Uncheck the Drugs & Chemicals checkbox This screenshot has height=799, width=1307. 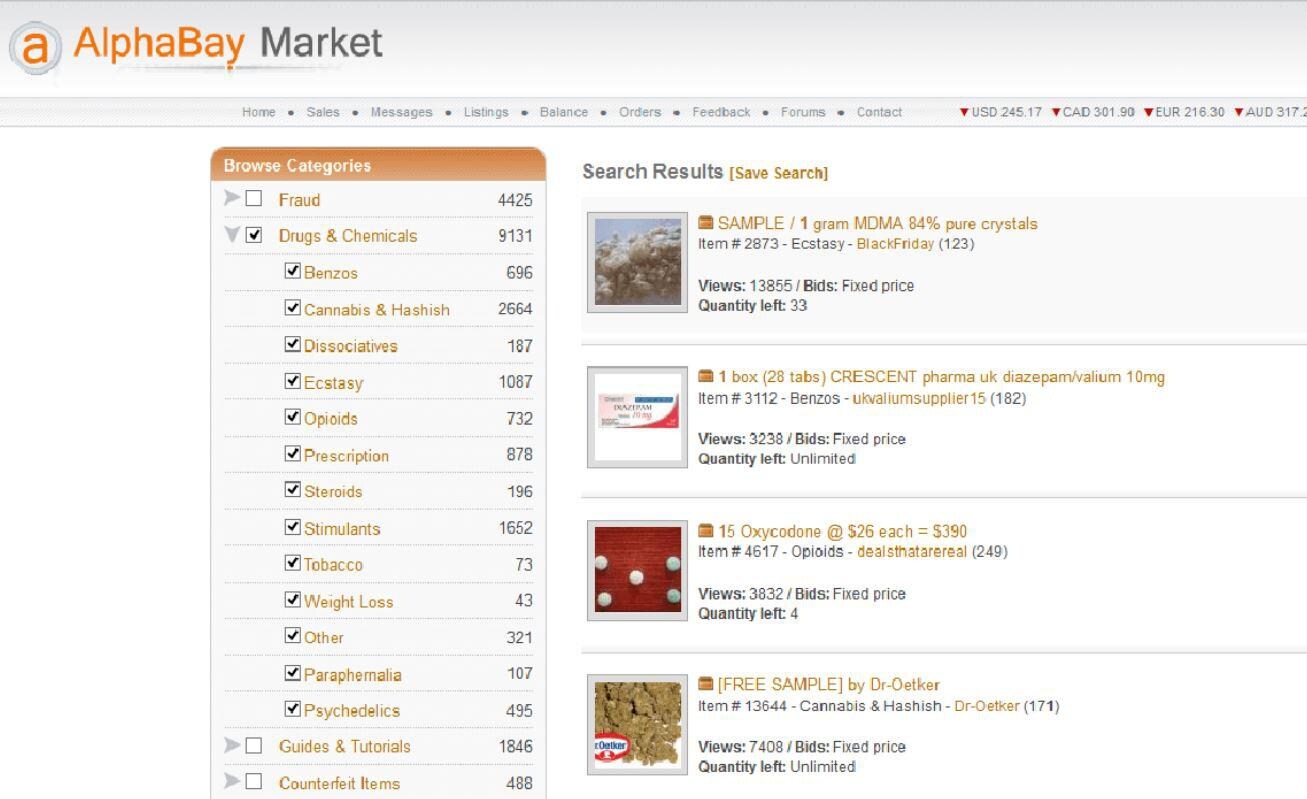pos(254,235)
